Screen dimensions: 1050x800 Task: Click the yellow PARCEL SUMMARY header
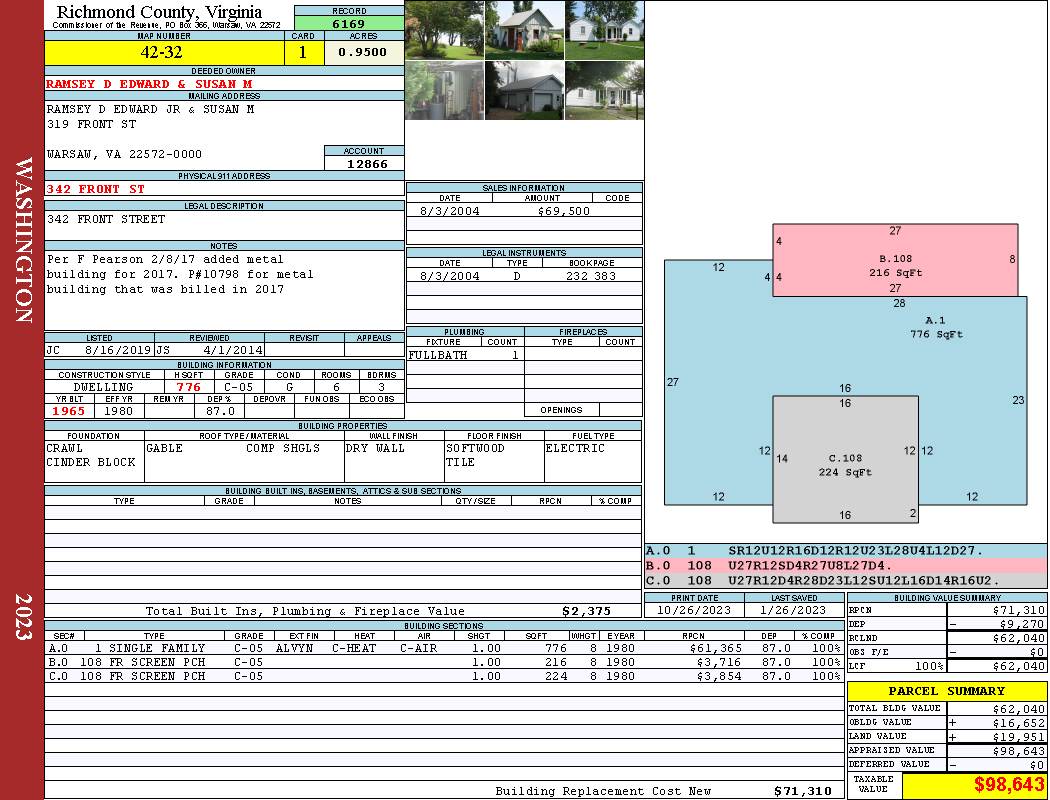[946, 691]
